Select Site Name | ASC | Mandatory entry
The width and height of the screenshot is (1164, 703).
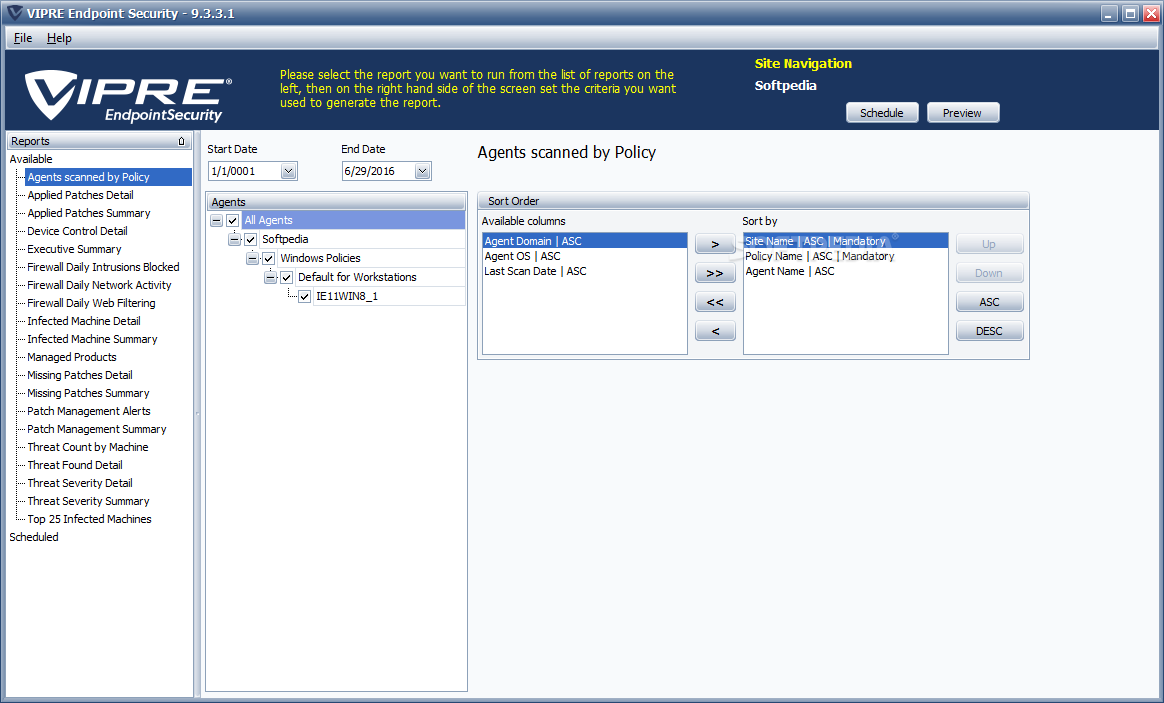point(846,241)
